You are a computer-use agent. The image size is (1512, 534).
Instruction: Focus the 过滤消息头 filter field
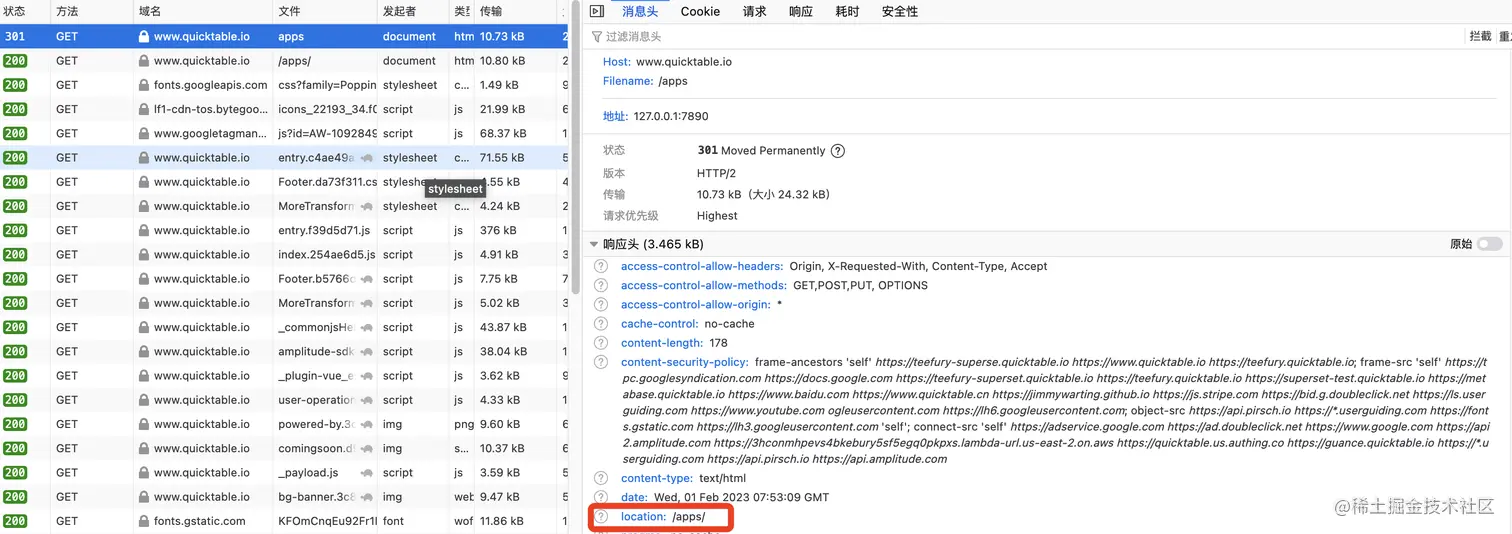click(1025, 37)
